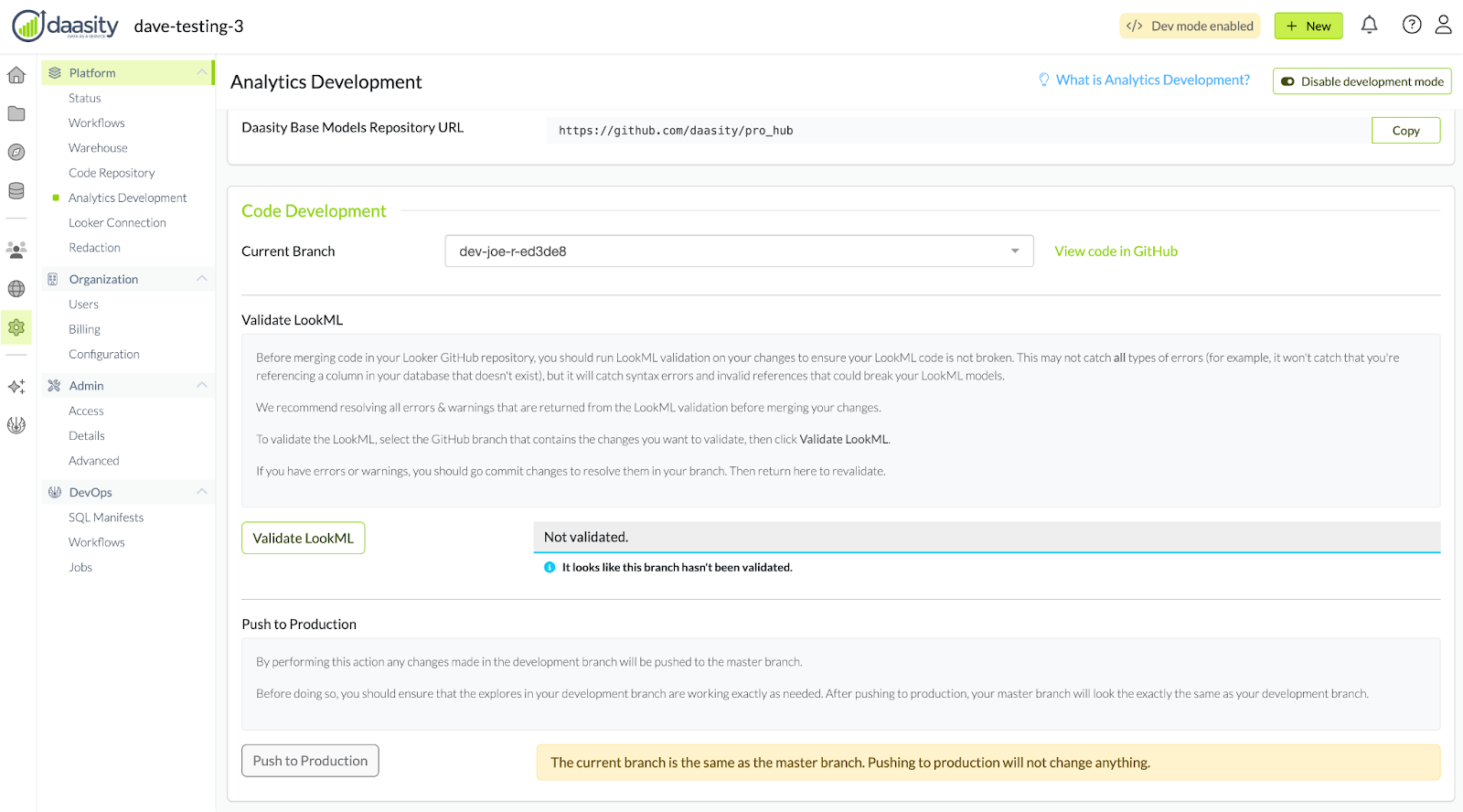Click the home icon in left rail

[16, 75]
